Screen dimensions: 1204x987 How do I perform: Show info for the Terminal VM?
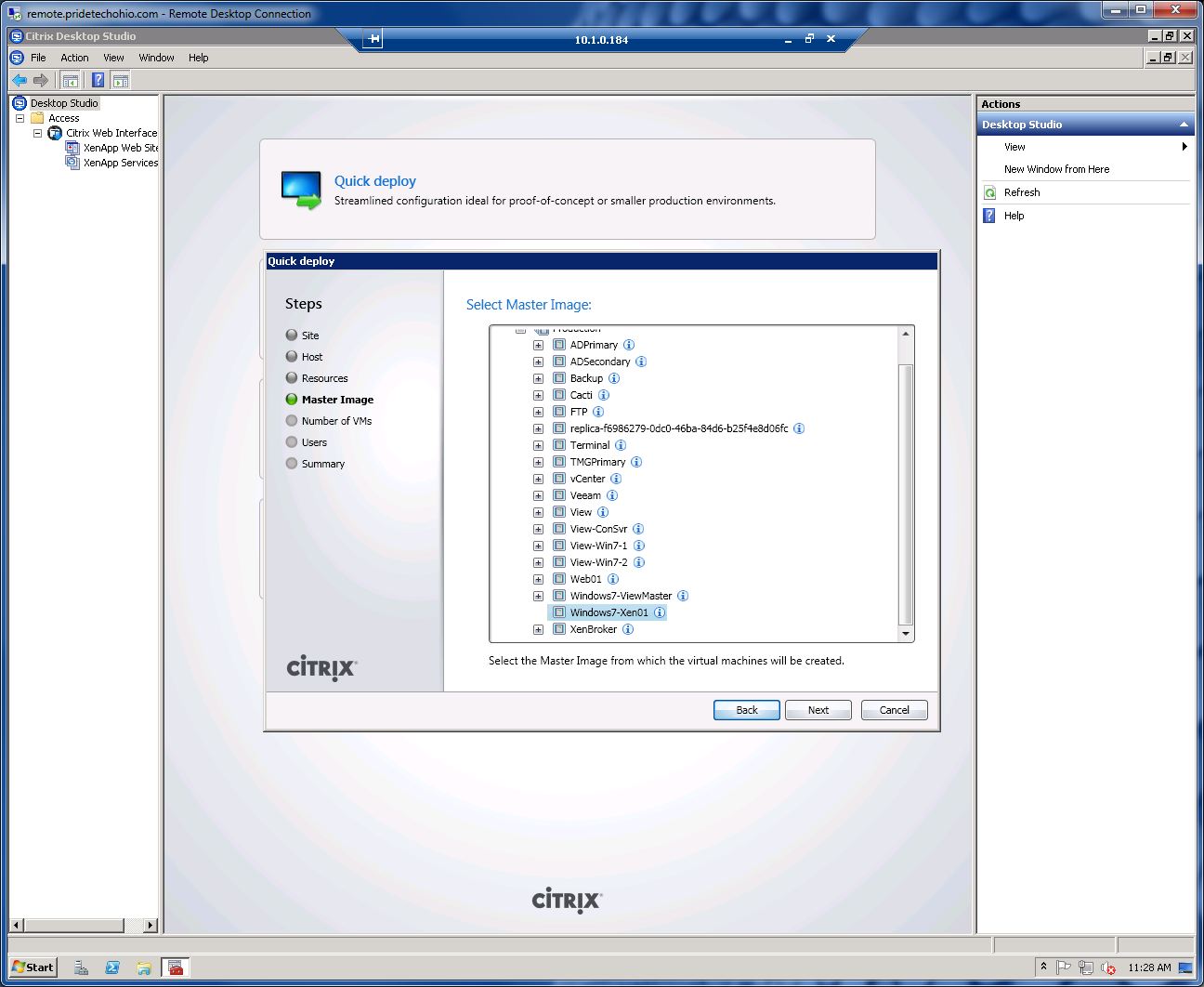coord(621,445)
